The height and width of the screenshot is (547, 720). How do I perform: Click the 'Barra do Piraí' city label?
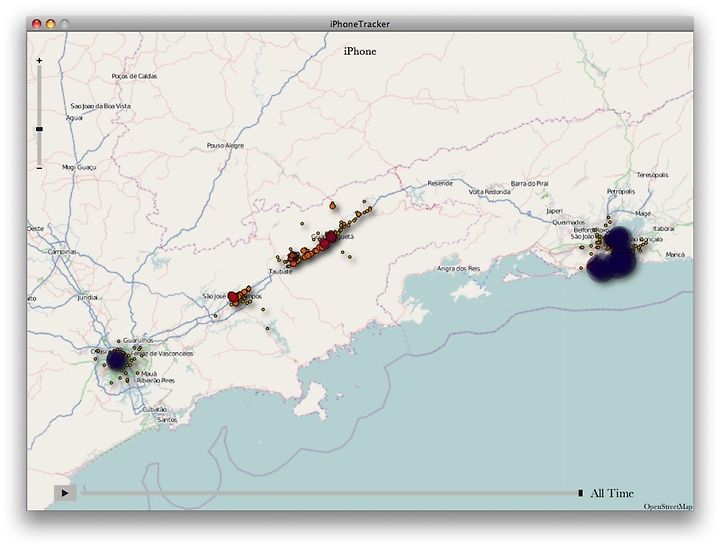coord(529,184)
